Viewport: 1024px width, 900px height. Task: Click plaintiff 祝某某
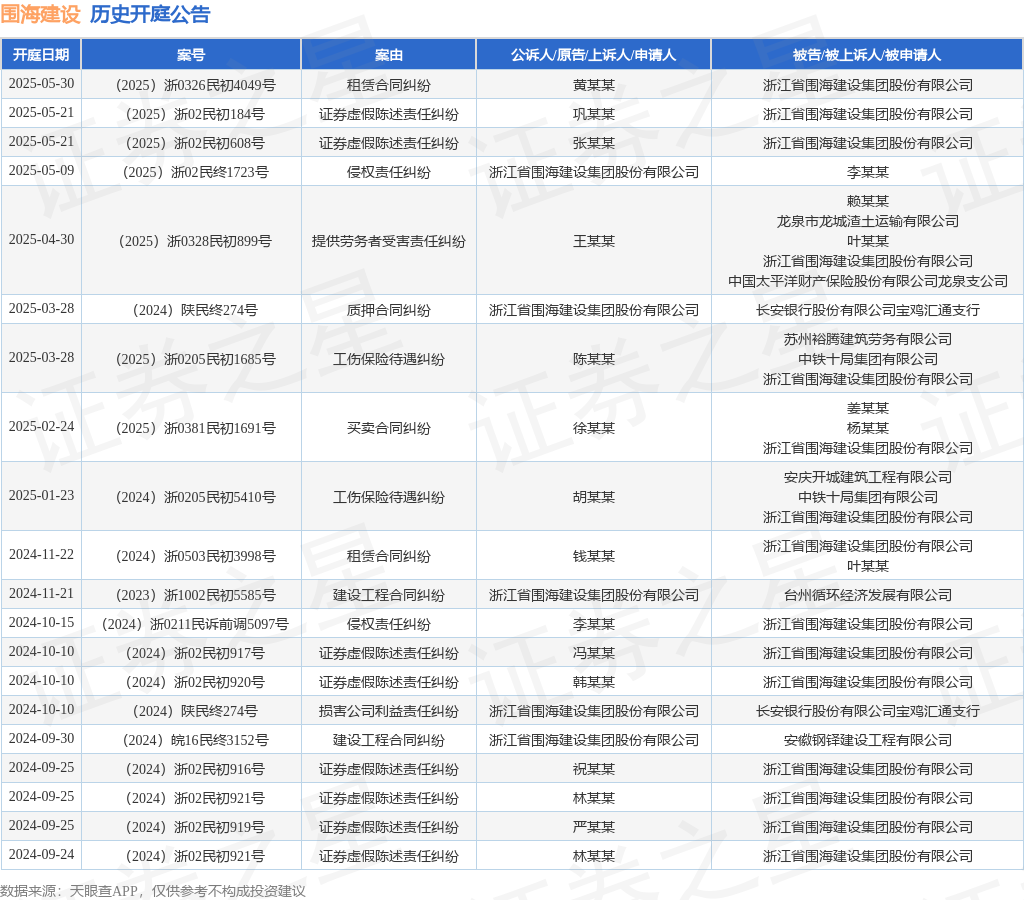(x=594, y=769)
